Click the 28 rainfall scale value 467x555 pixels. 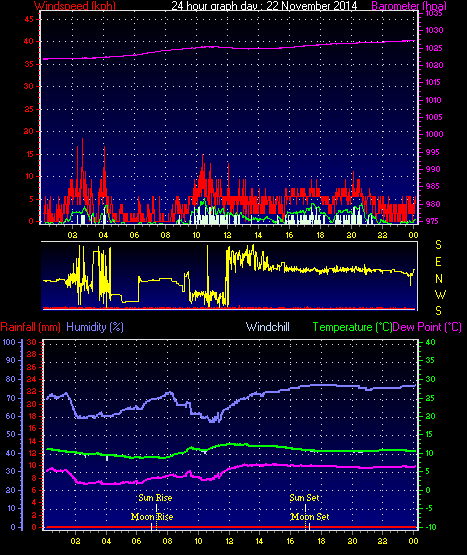(32, 354)
